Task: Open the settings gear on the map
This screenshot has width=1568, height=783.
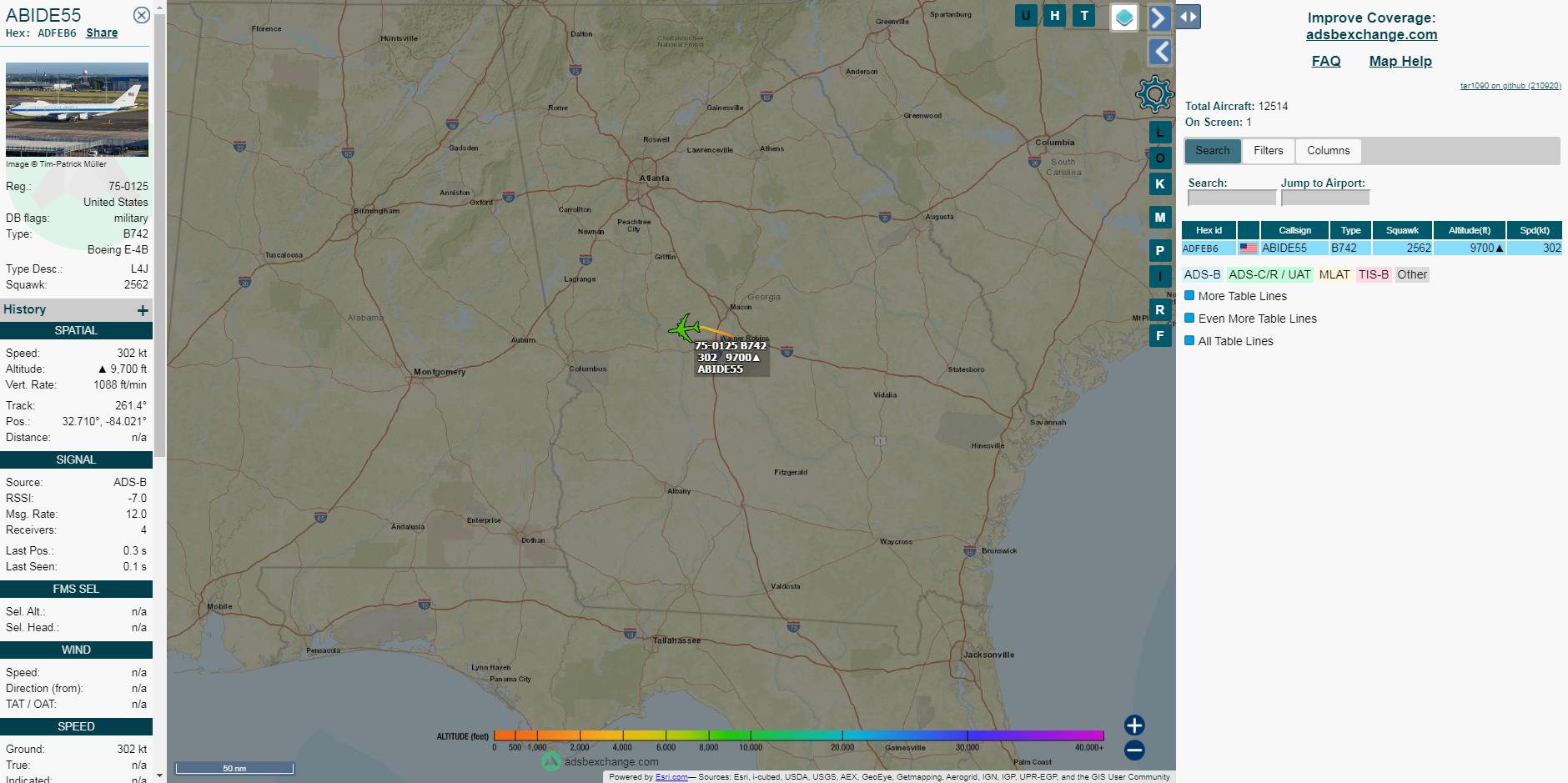Action: tap(1154, 94)
